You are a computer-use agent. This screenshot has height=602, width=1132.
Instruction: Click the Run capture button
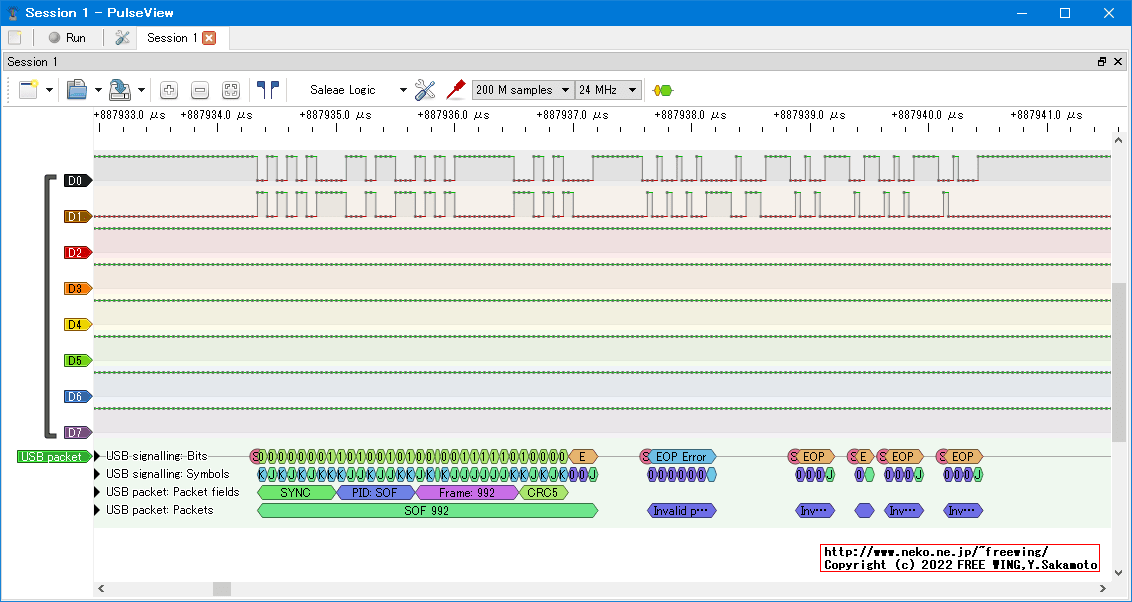tap(67, 38)
